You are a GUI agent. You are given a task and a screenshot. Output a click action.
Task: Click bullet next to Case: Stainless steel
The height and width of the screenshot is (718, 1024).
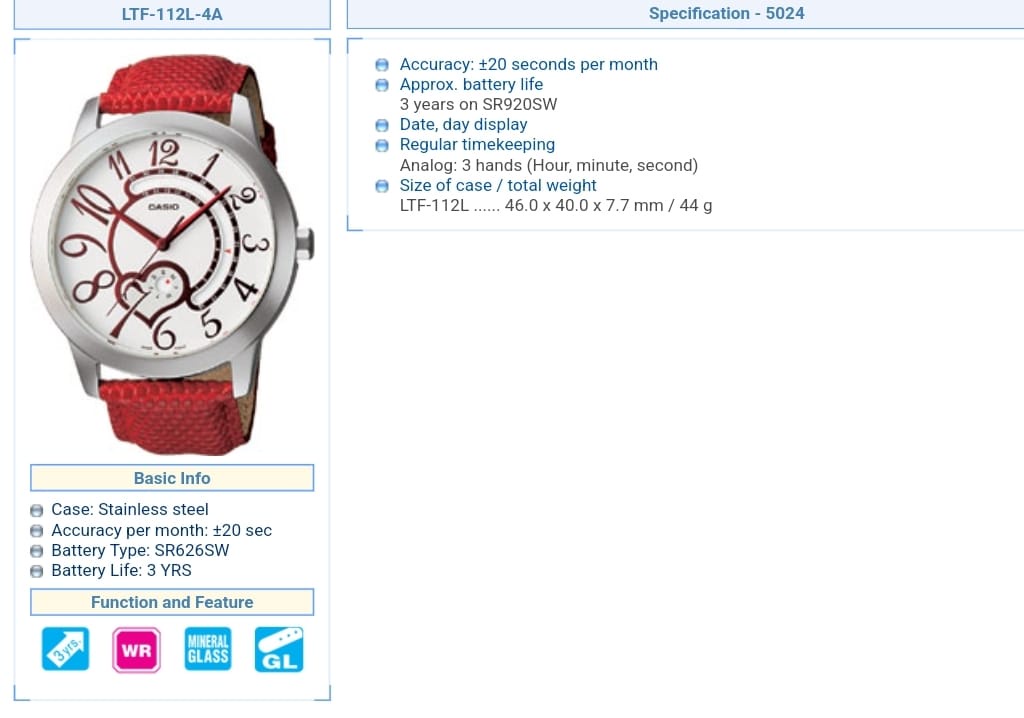point(37,510)
